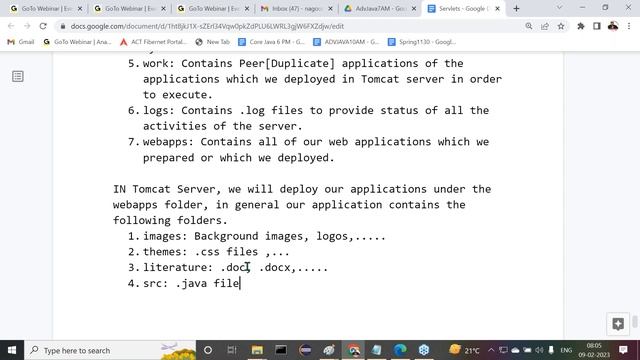Viewport: 640px width, 360px height.
Task: Click the text 'src: .java file'
Action: pyautogui.click(x=191, y=283)
